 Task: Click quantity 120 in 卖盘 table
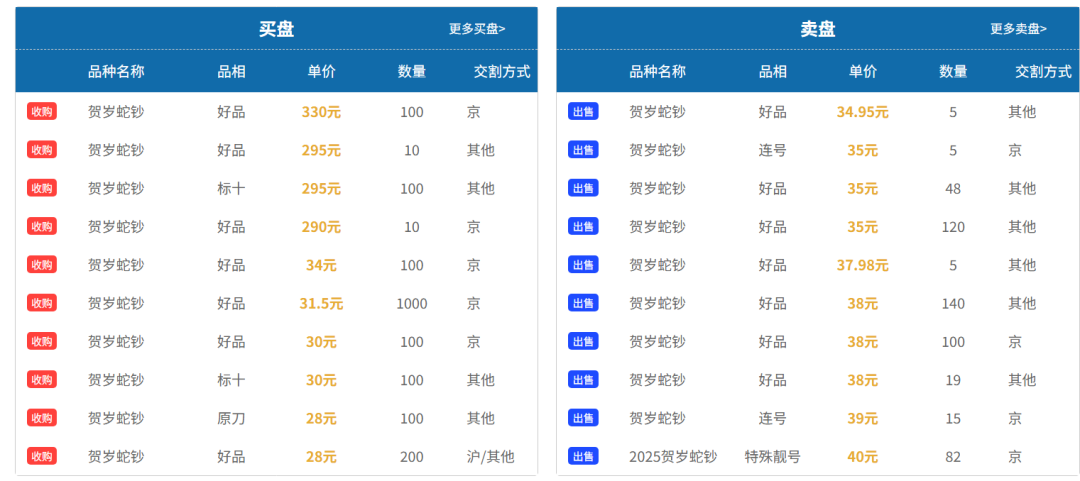953,226
